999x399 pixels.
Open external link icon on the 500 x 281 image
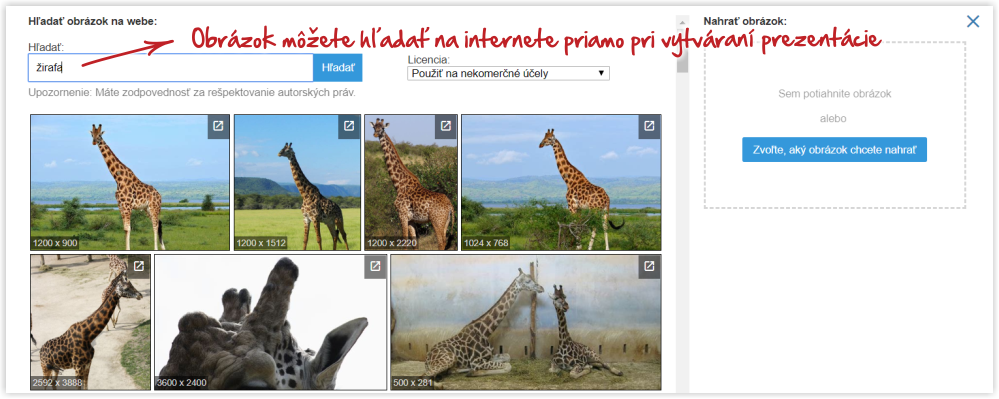pyautogui.click(x=649, y=266)
